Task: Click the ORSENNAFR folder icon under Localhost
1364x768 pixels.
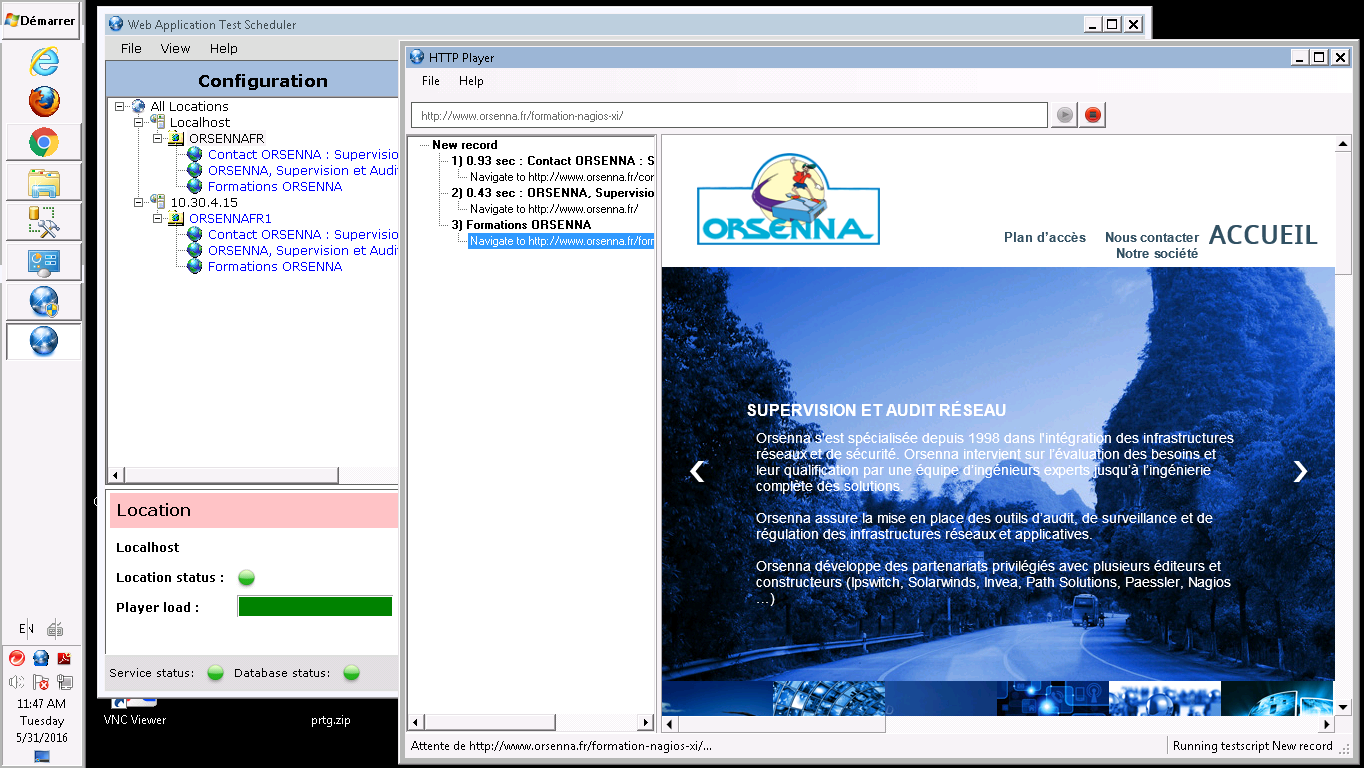Action: [x=176, y=138]
